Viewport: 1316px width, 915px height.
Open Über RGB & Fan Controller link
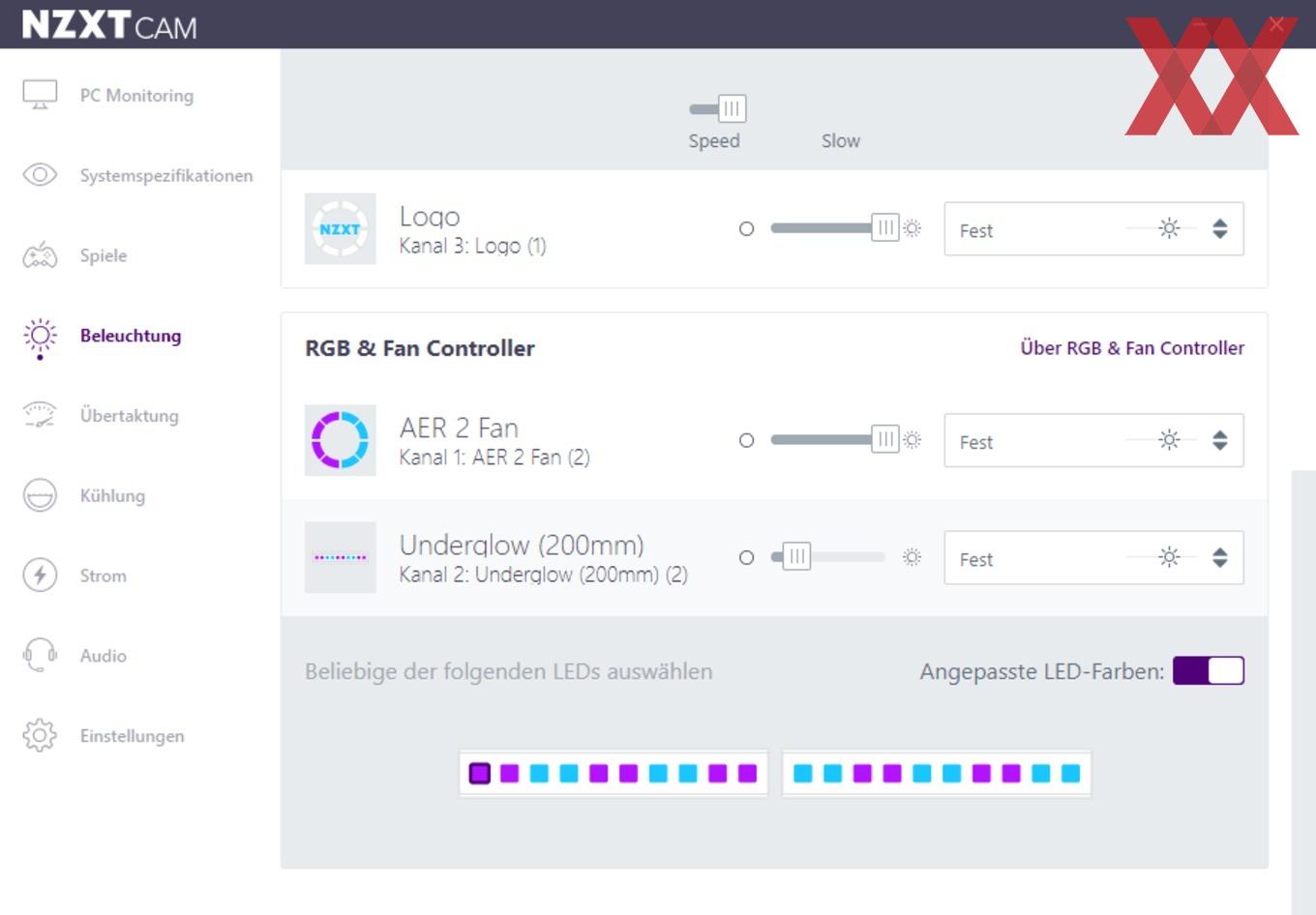coord(1132,347)
